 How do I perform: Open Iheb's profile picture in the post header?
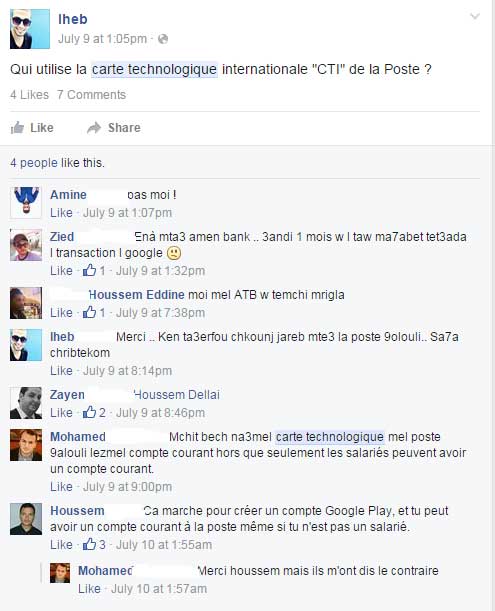(30, 29)
